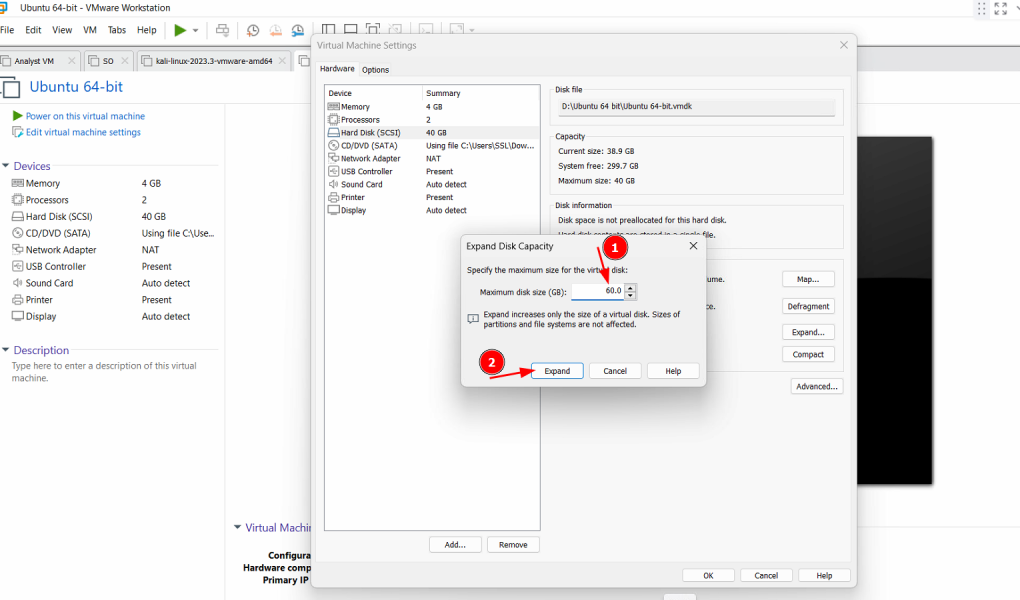Click the Compact button
The image size is (1020, 600).
pyautogui.click(x=808, y=355)
